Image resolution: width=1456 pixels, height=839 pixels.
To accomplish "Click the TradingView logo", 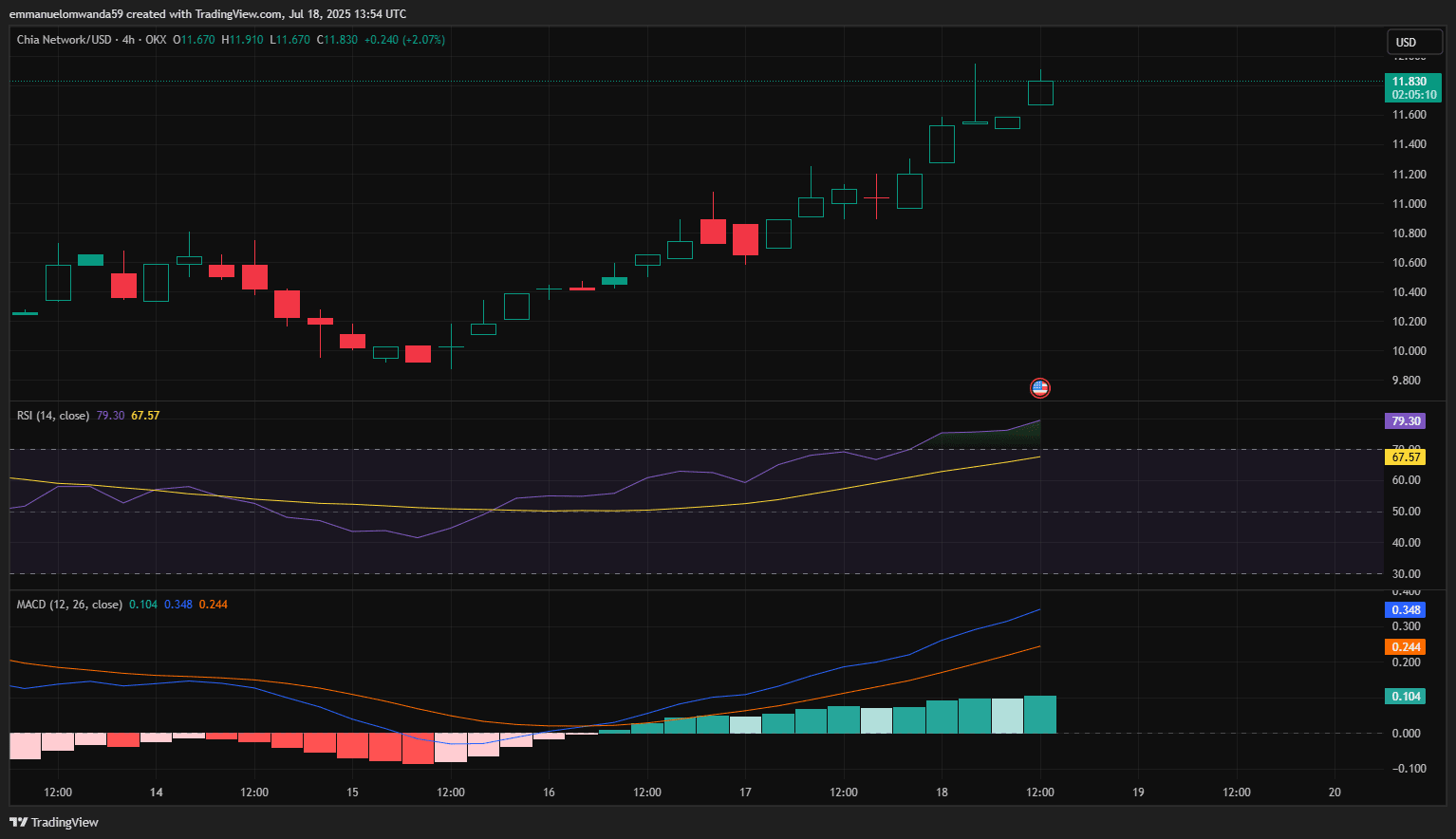I will click(54, 822).
